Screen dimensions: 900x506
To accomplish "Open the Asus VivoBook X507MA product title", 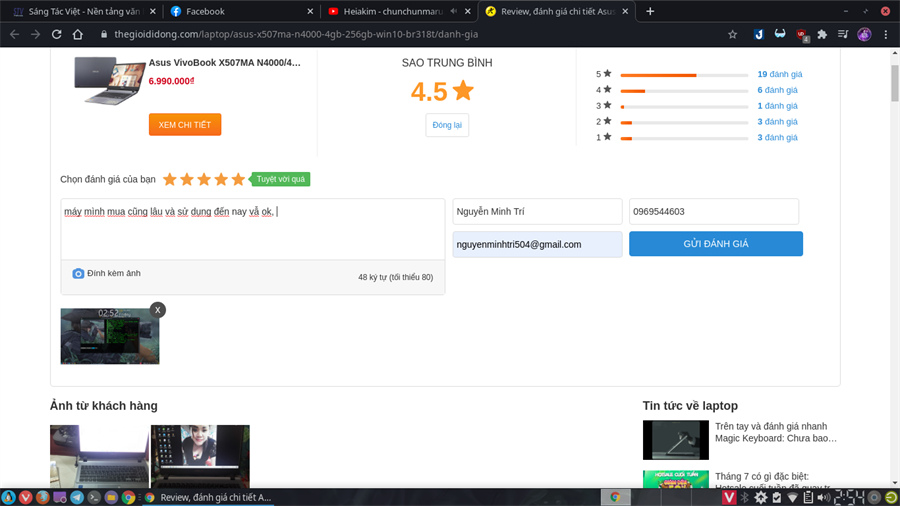I will (224, 63).
